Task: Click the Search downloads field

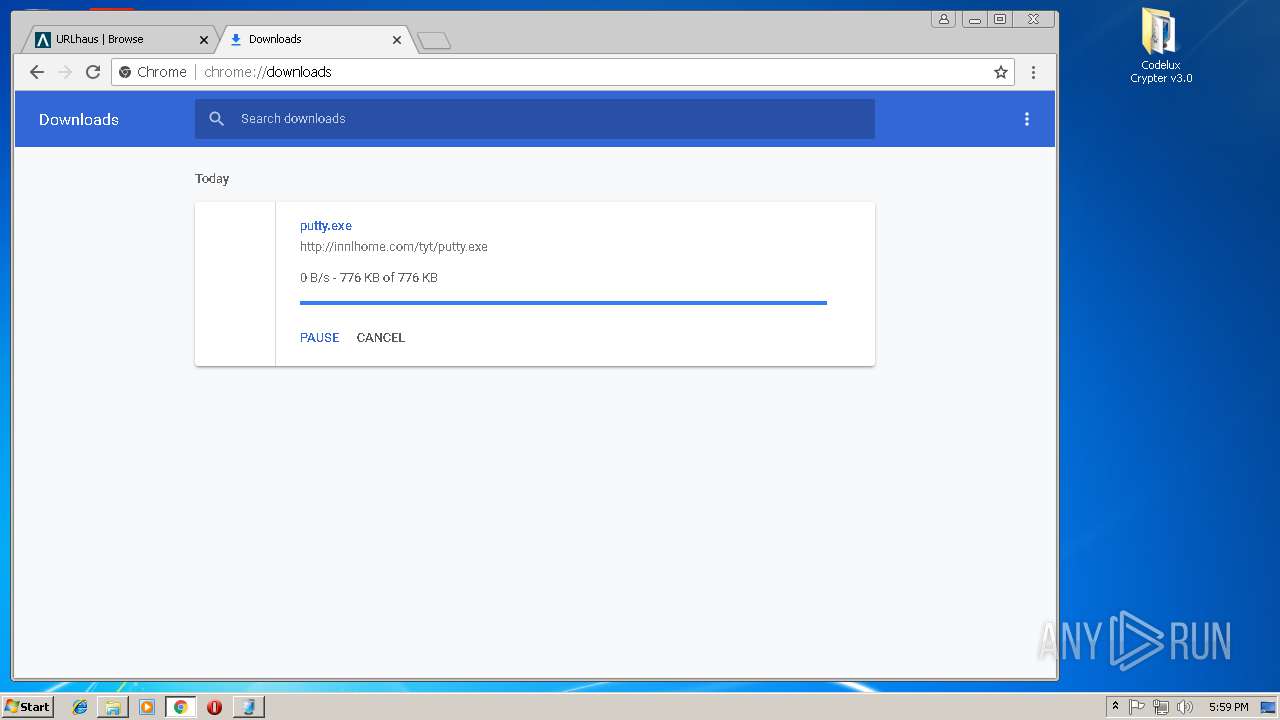Action: point(535,119)
